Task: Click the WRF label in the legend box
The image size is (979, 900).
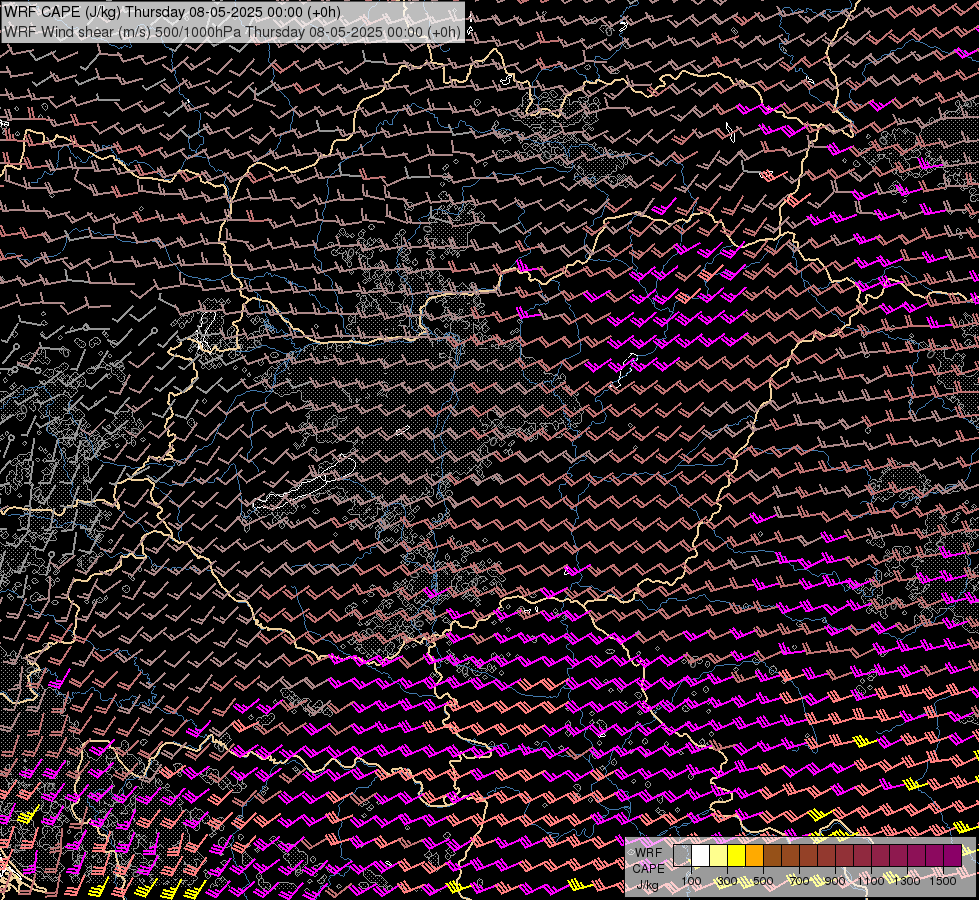Action: pos(649,853)
